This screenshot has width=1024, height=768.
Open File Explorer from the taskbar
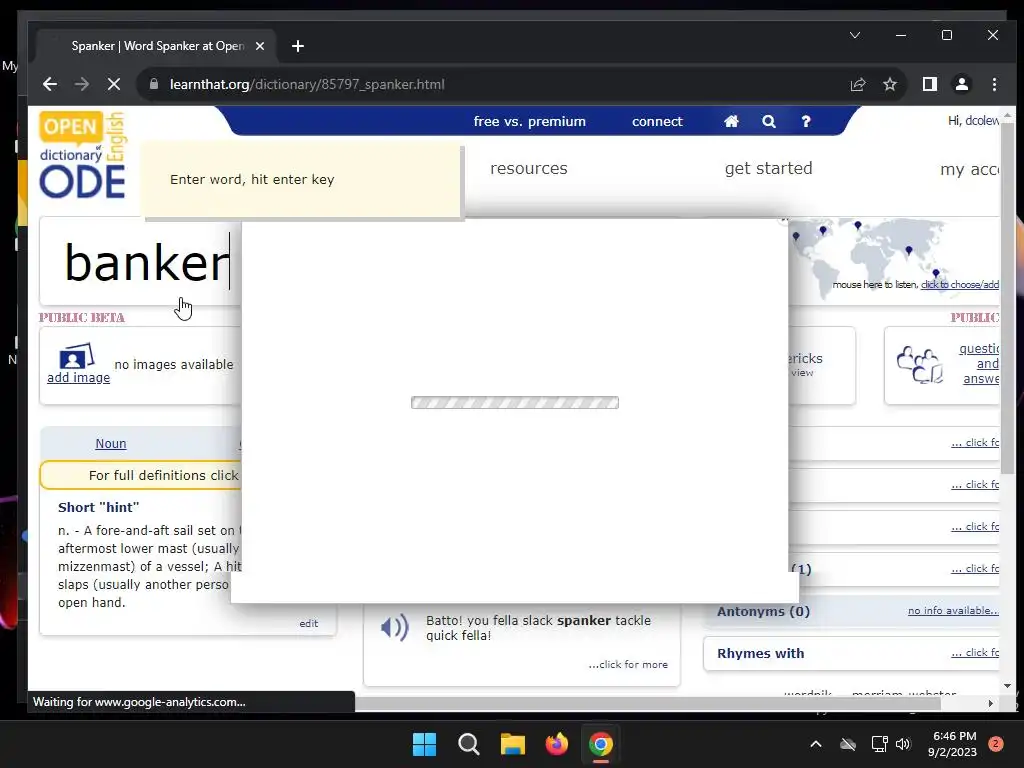(x=513, y=744)
